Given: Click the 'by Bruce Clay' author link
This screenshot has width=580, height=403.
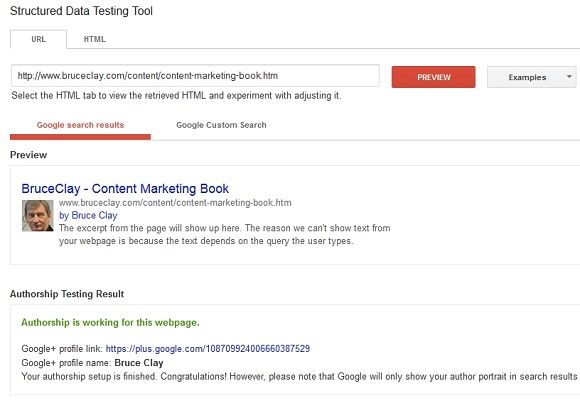Looking at the screenshot, I should (88, 215).
